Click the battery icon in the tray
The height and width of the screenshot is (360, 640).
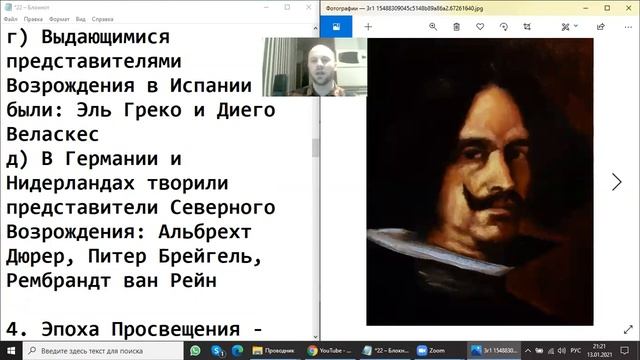click(x=539, y=351)
